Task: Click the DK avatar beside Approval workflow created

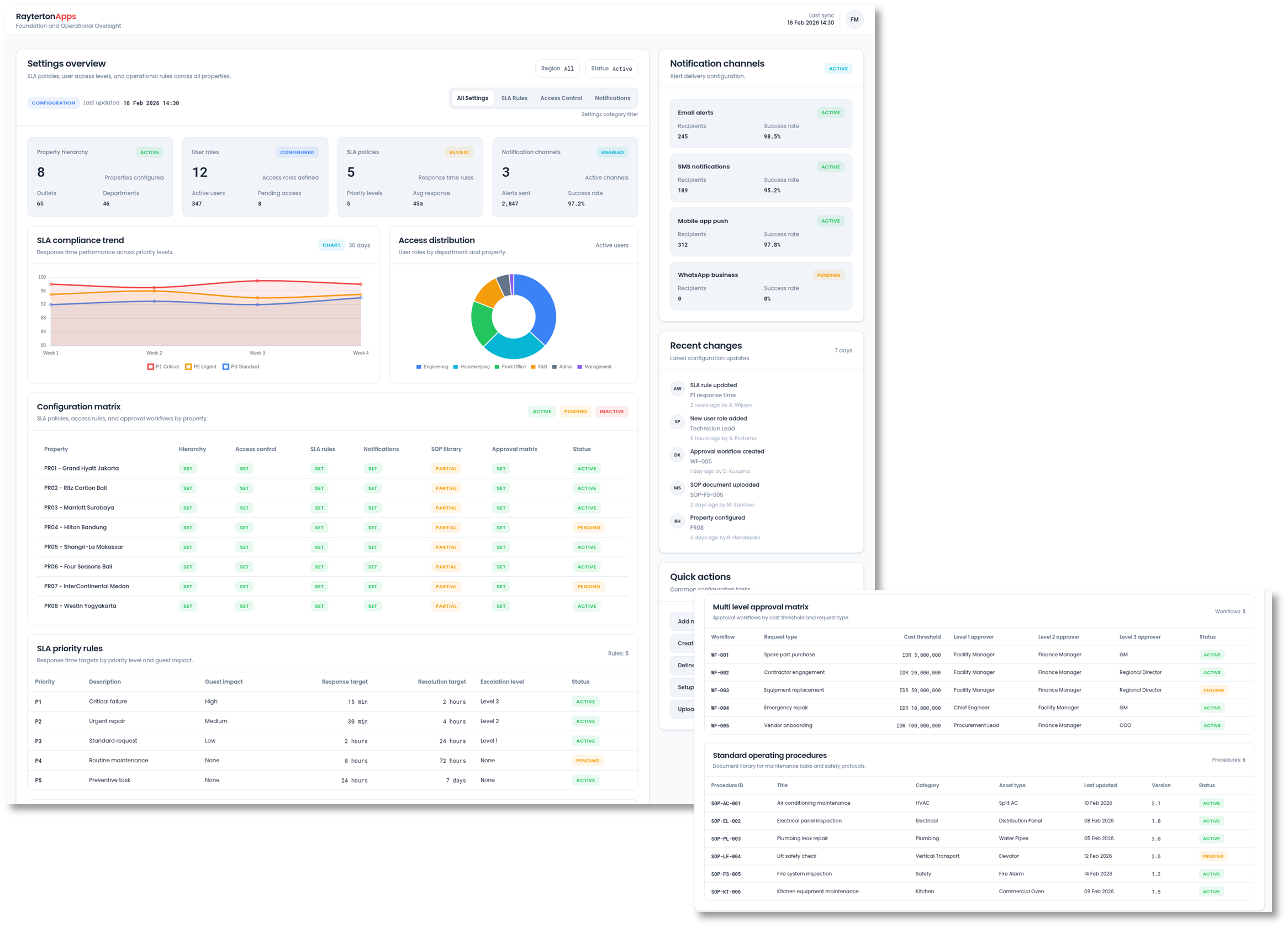Action: point(677,455)
